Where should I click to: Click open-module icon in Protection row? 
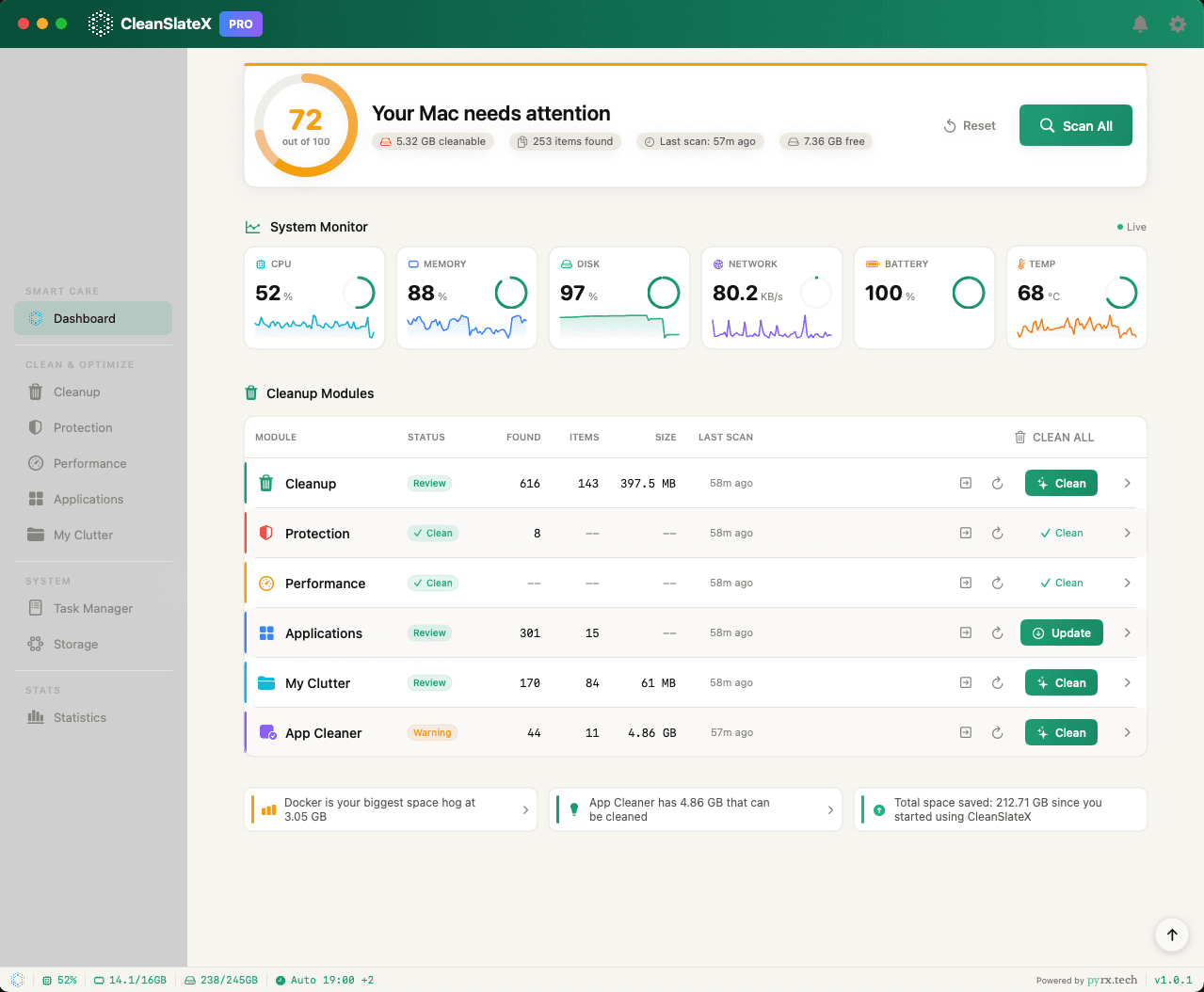click(966, 533)
